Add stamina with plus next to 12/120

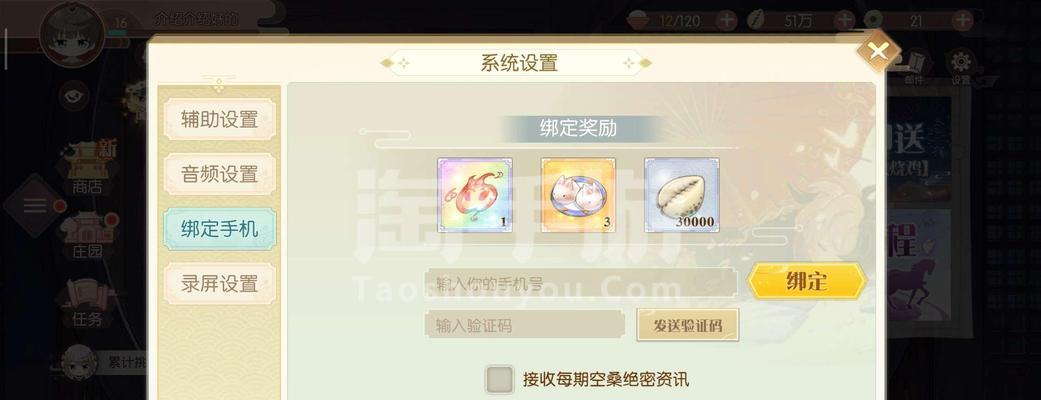(x=727, y=21)
